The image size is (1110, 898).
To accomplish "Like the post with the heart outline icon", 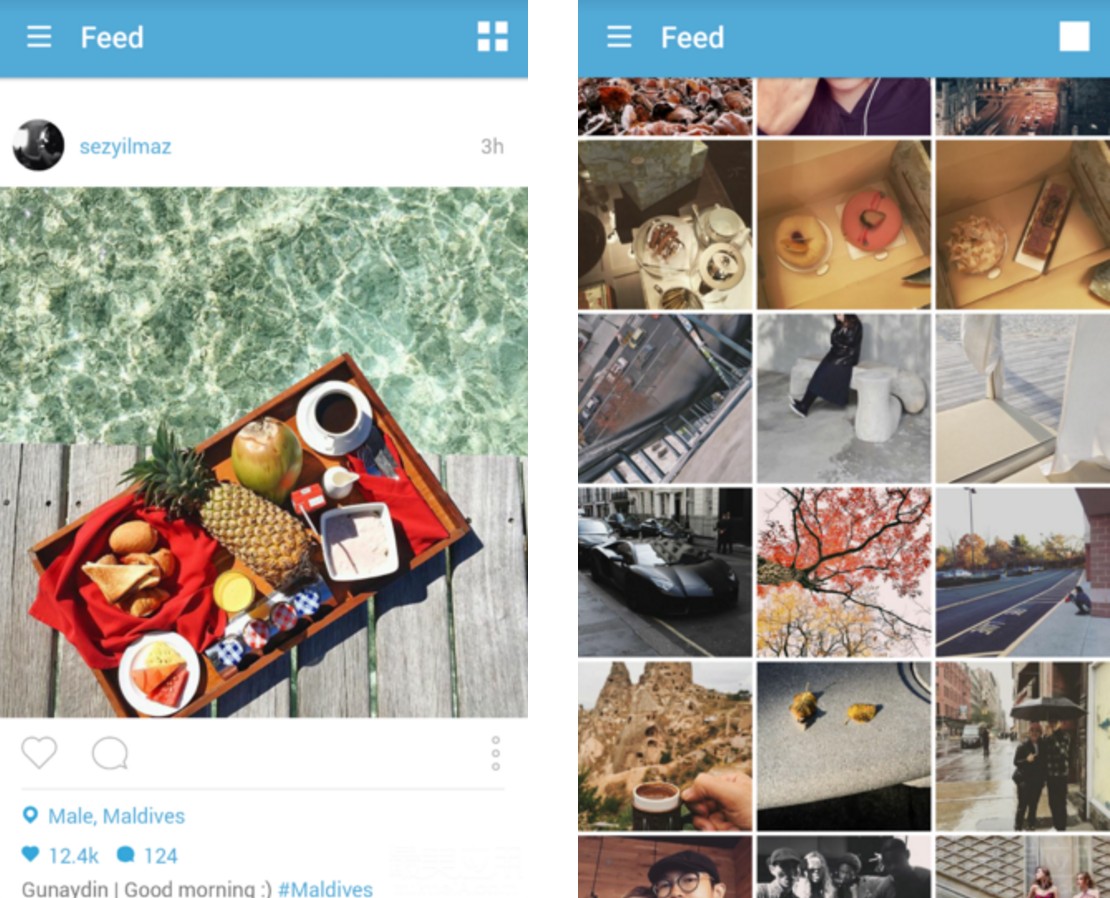I will point(39,752).
